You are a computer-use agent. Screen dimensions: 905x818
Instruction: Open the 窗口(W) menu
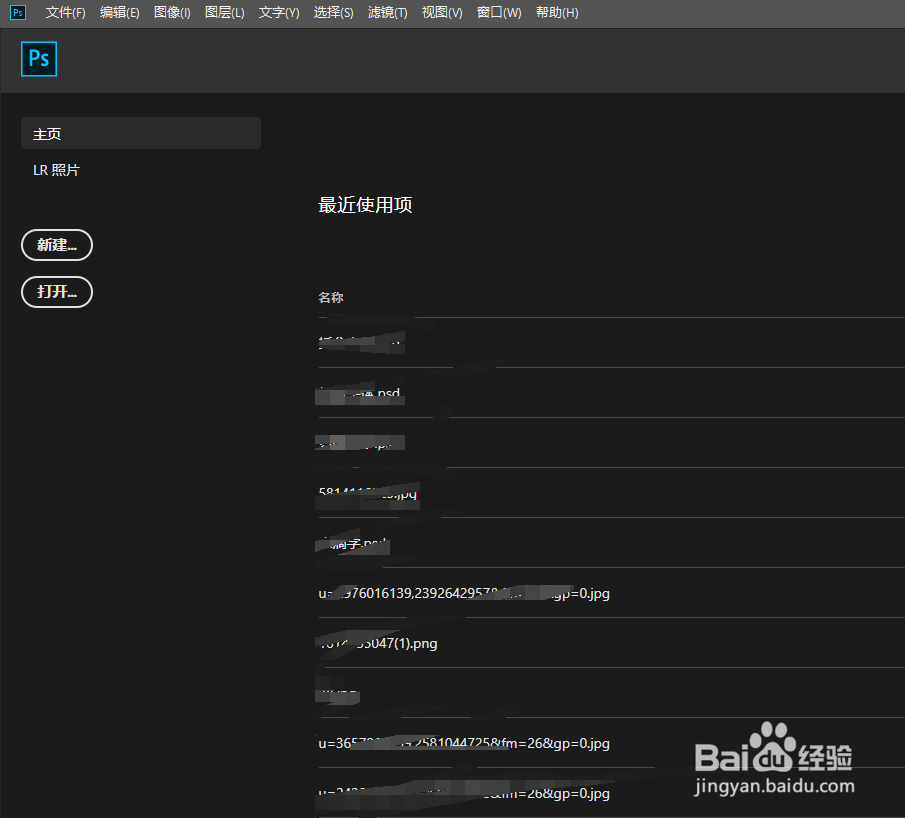[499, 12]
